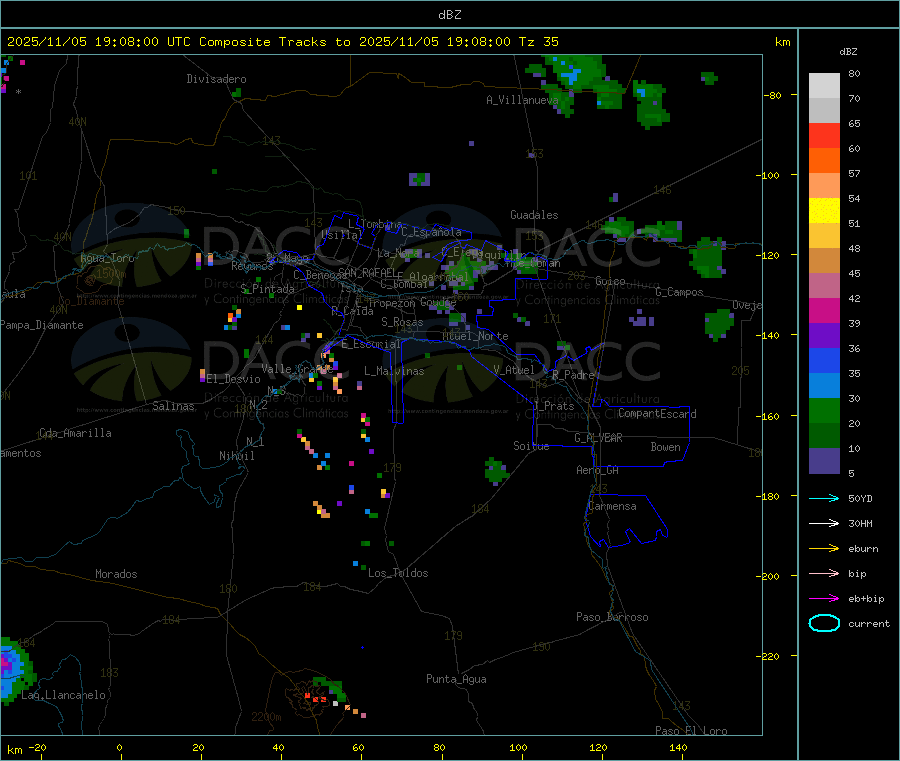Viewport: 900px width, 761px height.
Task: Click the Bowen location label
Action: [665, 446]
